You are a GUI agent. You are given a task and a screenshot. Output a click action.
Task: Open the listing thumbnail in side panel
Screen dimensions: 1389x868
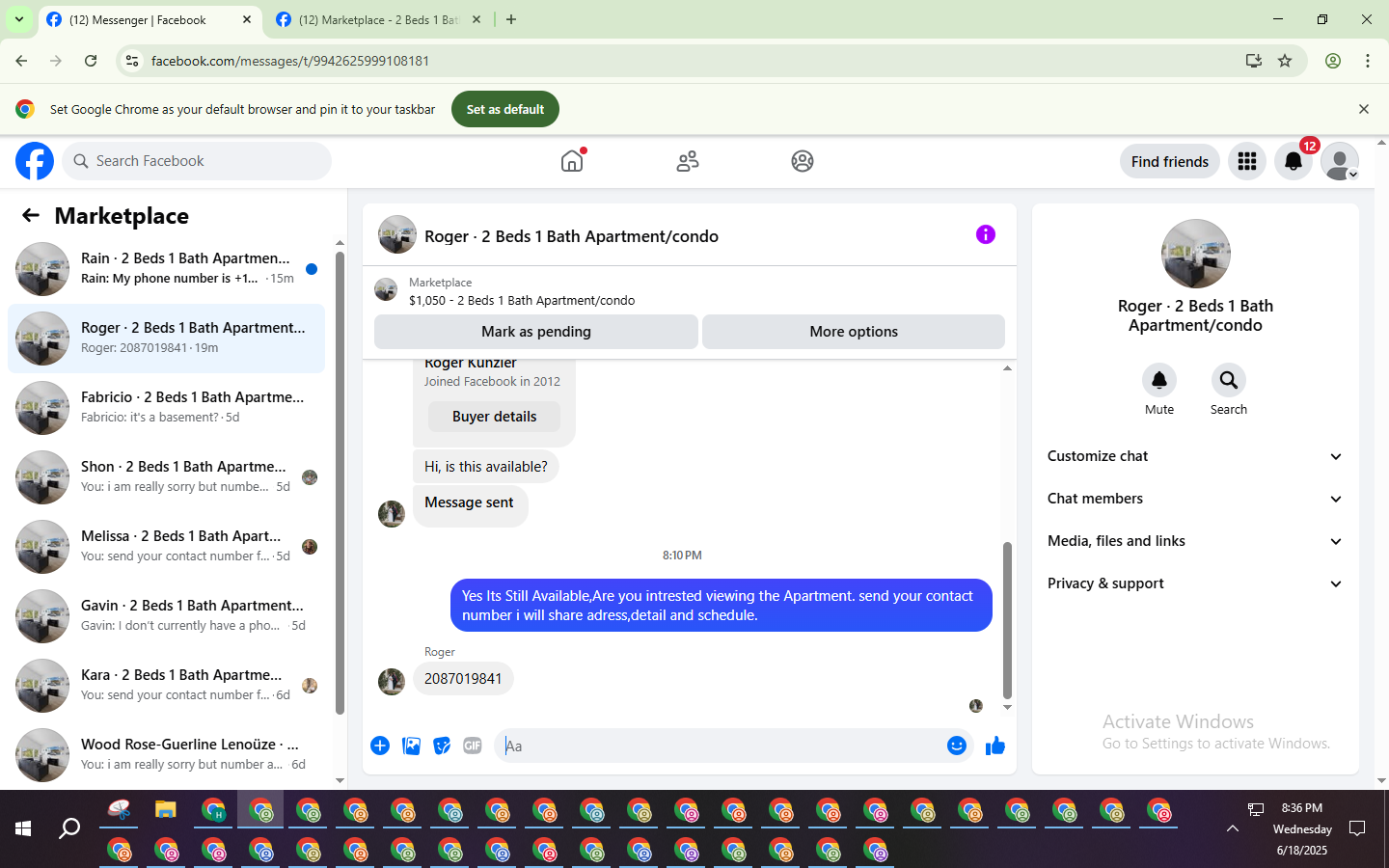[x=1196, y=254]
